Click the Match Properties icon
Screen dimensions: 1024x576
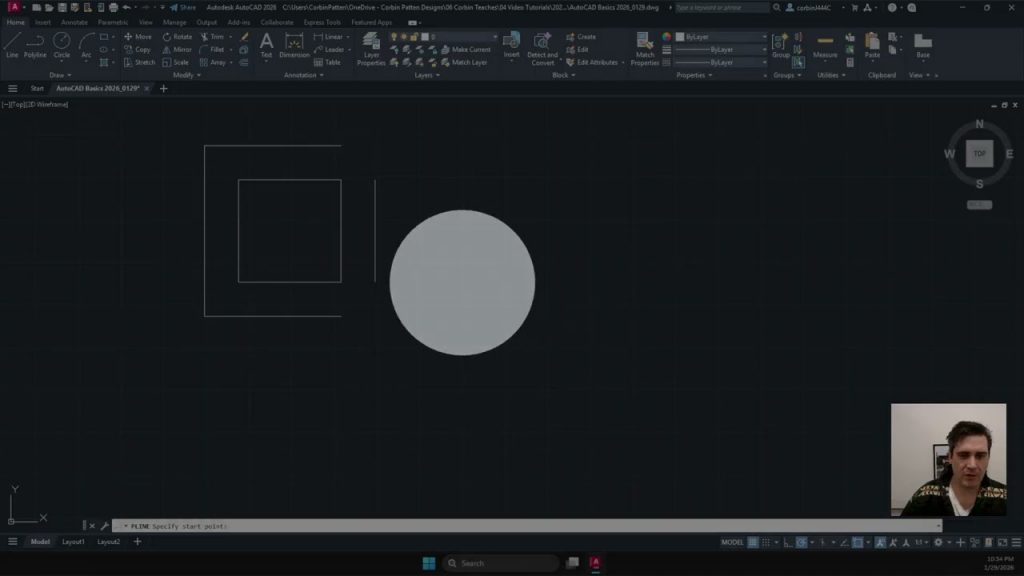pos(645,46)
